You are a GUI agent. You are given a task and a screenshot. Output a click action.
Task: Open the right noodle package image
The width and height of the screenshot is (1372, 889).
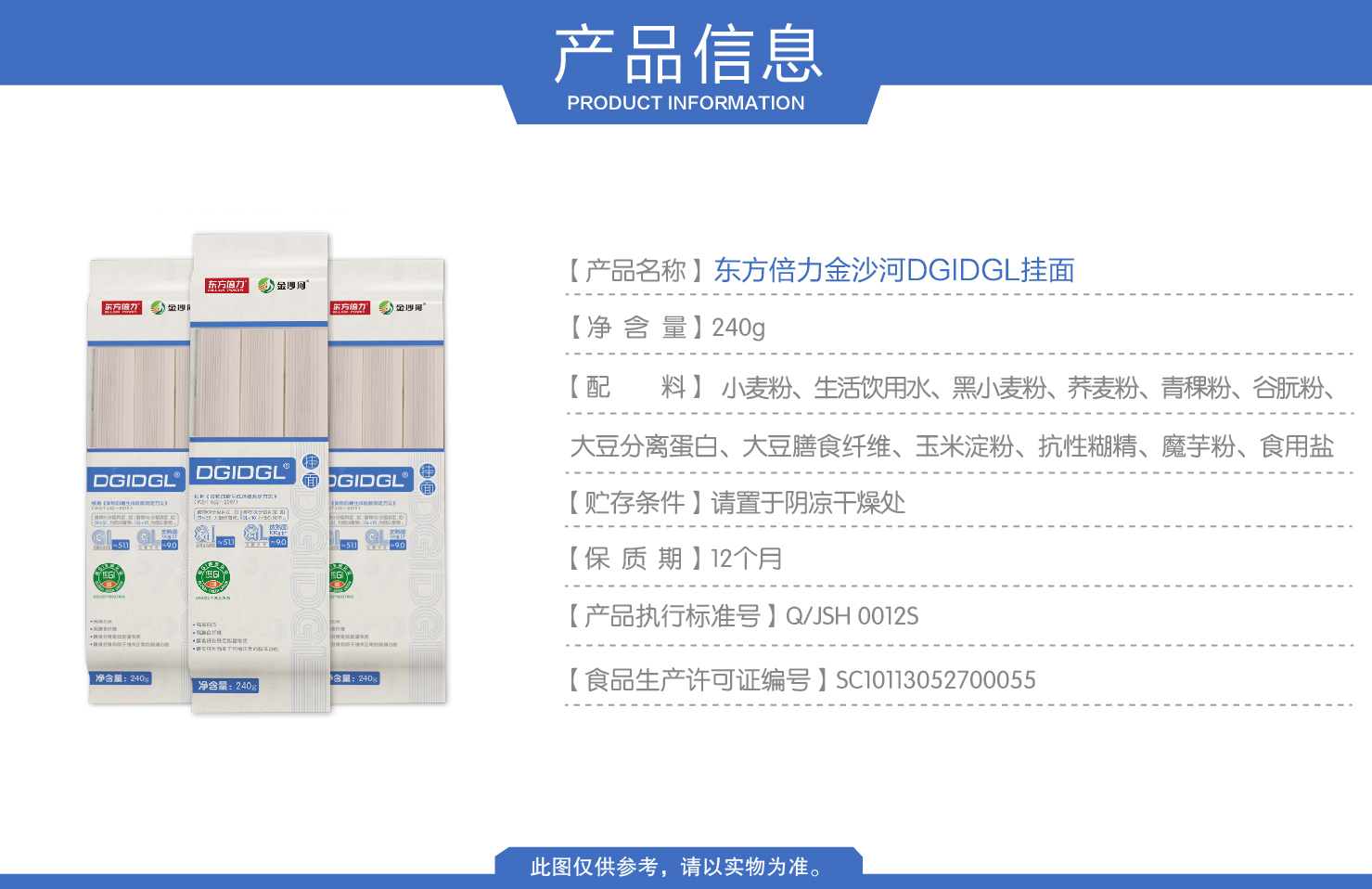pyautogui.click(x=388, y=481)
